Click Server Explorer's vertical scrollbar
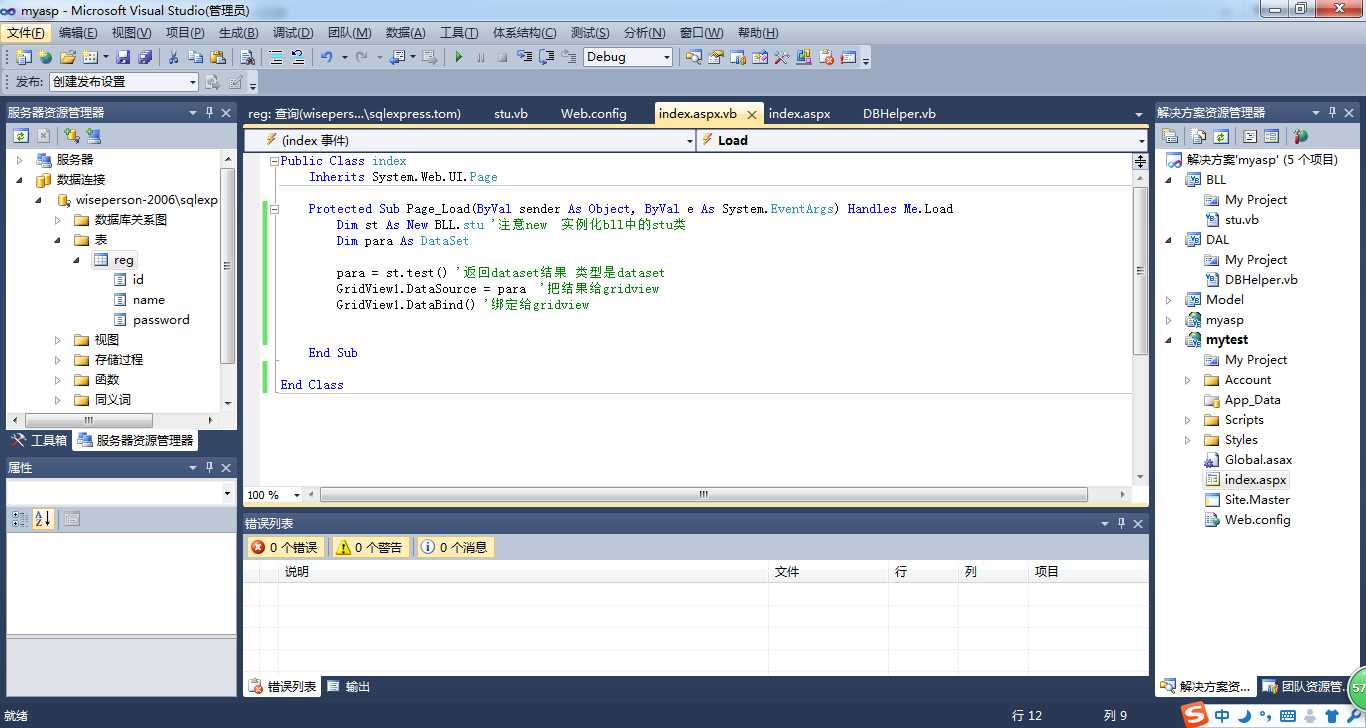Viewport: 1366px width, 728px height. (x=228, y=266)
